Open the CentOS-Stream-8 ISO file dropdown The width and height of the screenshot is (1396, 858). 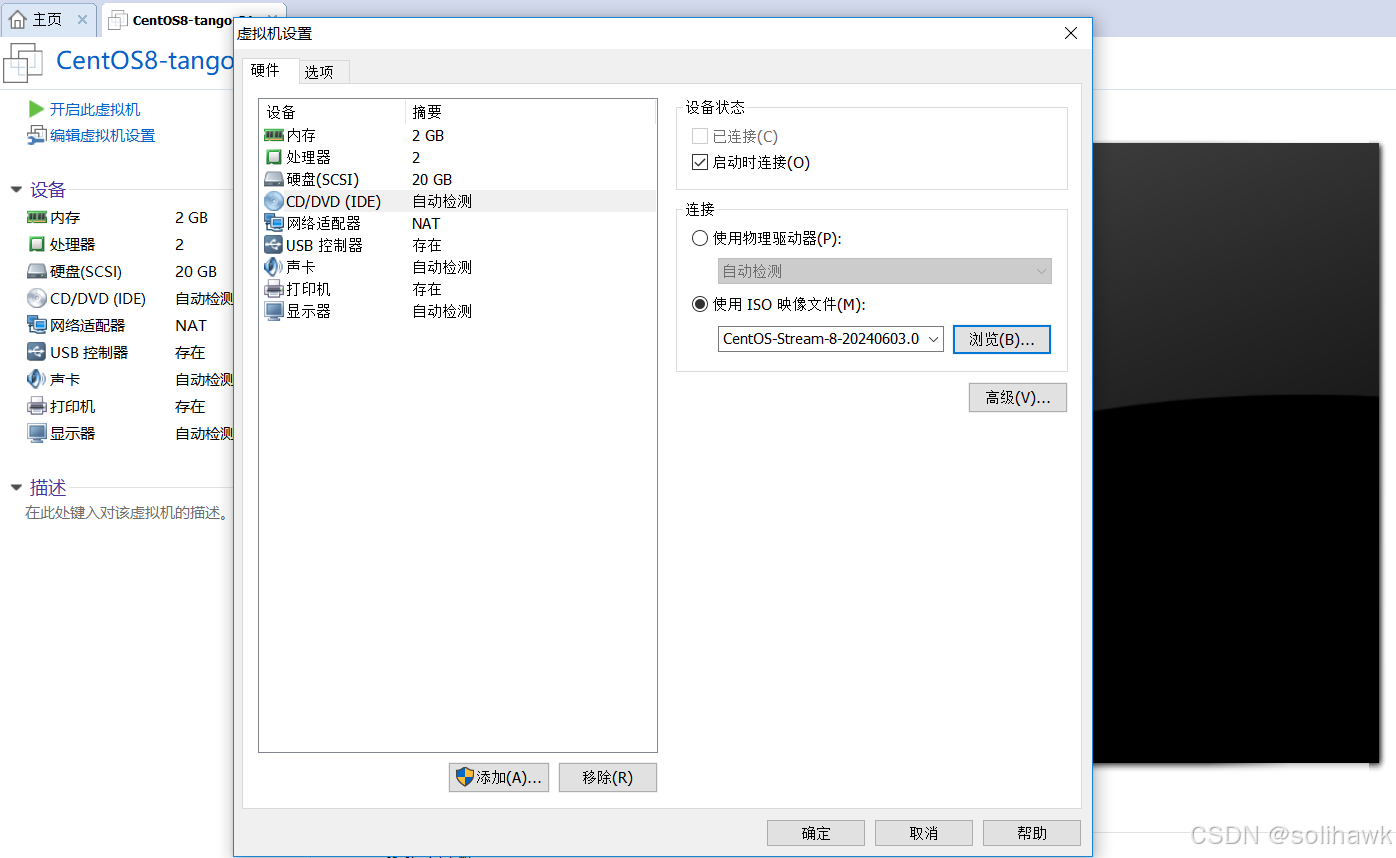[x=932, y=339]
